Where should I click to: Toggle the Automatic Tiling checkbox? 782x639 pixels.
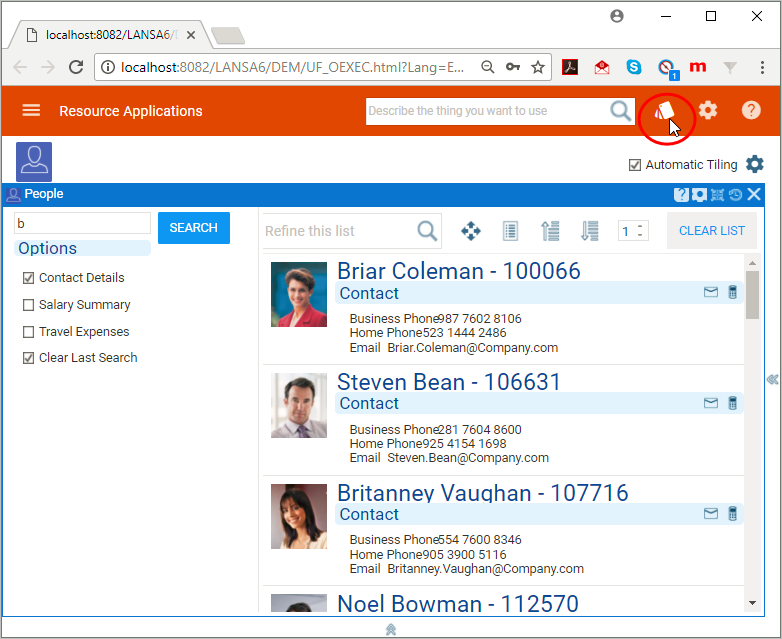(634, 165)
